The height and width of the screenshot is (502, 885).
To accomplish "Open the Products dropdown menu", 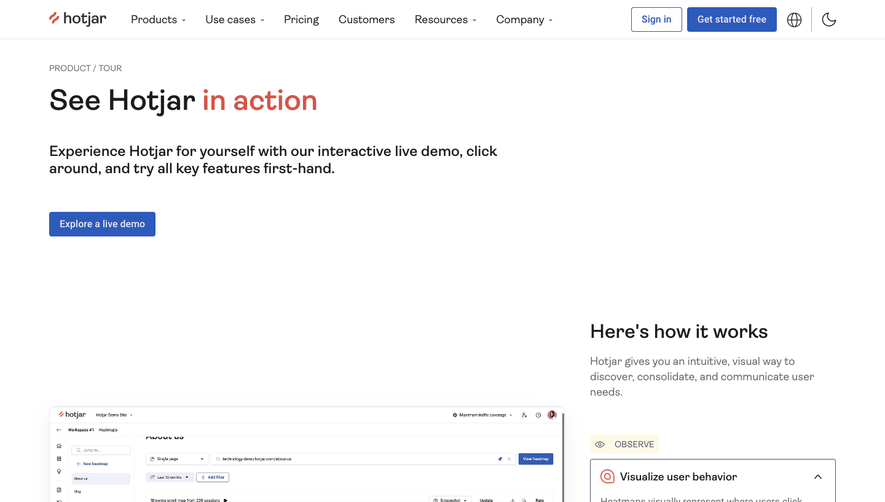I will (158, 20).
